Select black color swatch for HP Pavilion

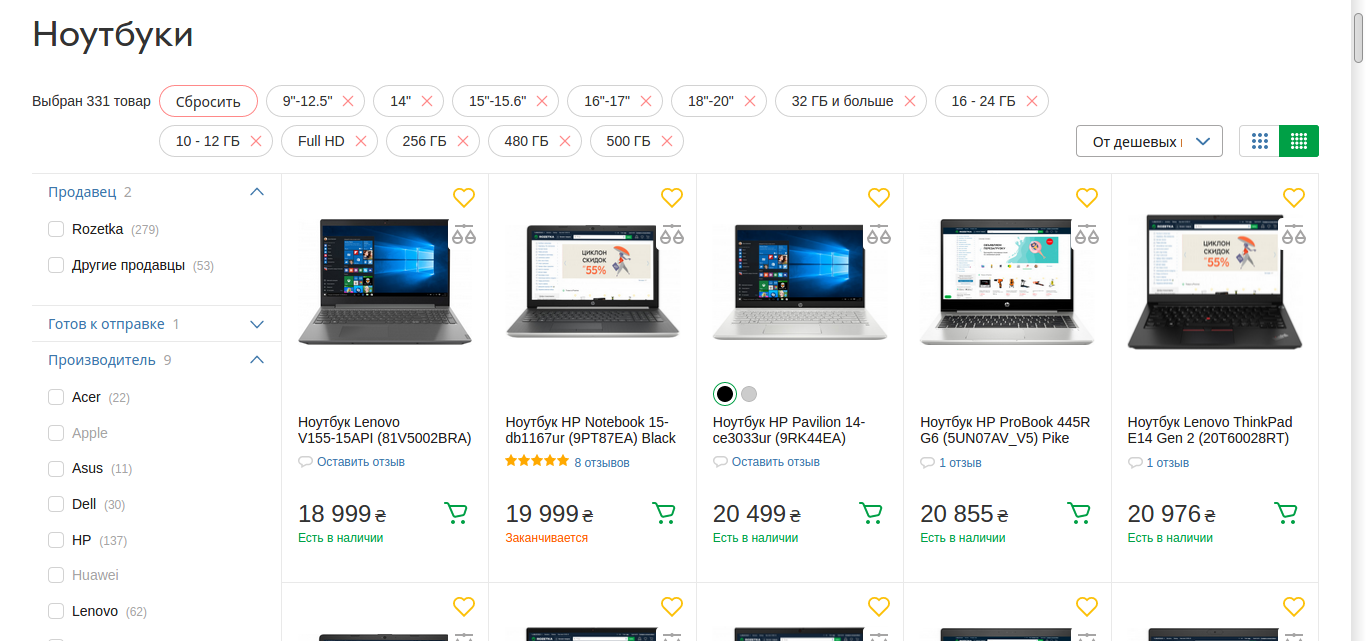point(725,394)
